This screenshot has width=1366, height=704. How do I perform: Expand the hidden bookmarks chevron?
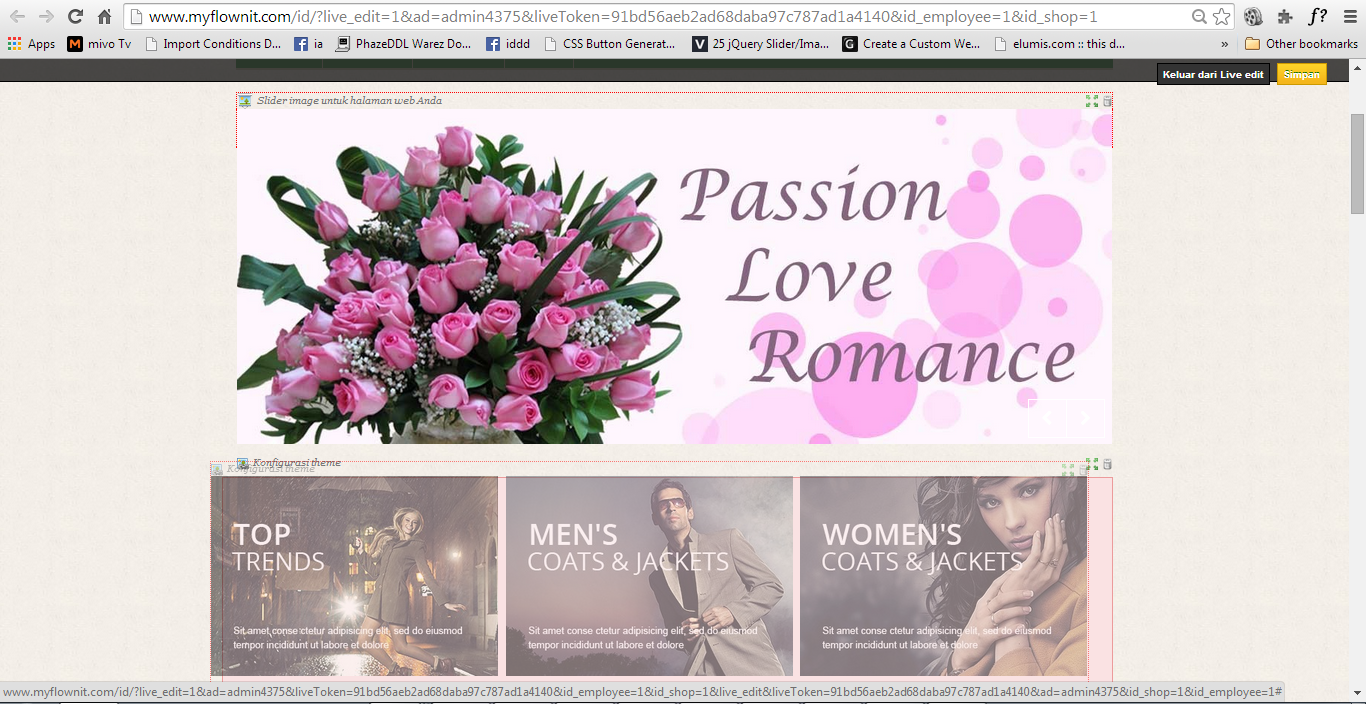point(1225,44)
